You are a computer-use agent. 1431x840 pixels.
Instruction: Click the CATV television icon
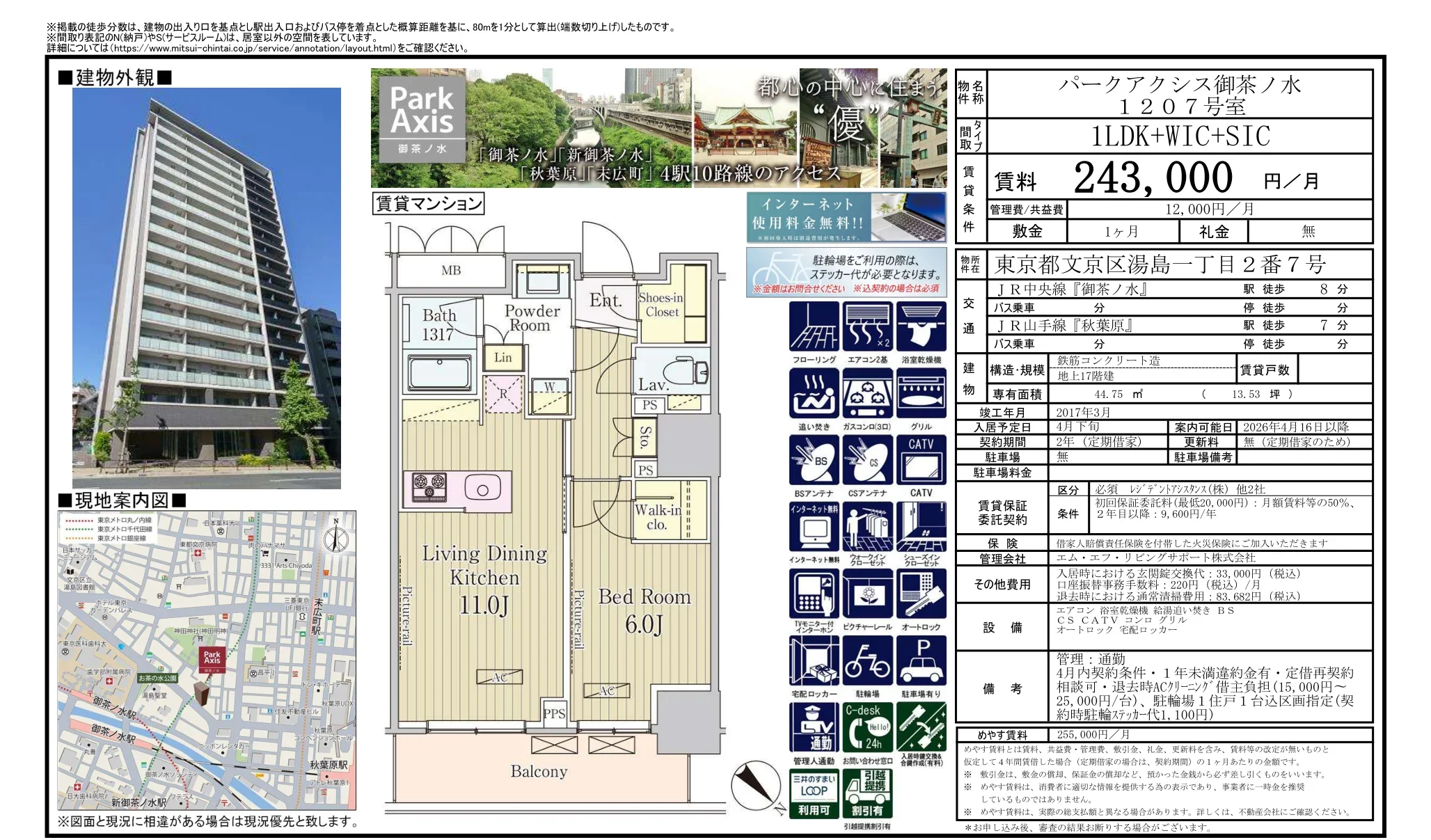921,460
